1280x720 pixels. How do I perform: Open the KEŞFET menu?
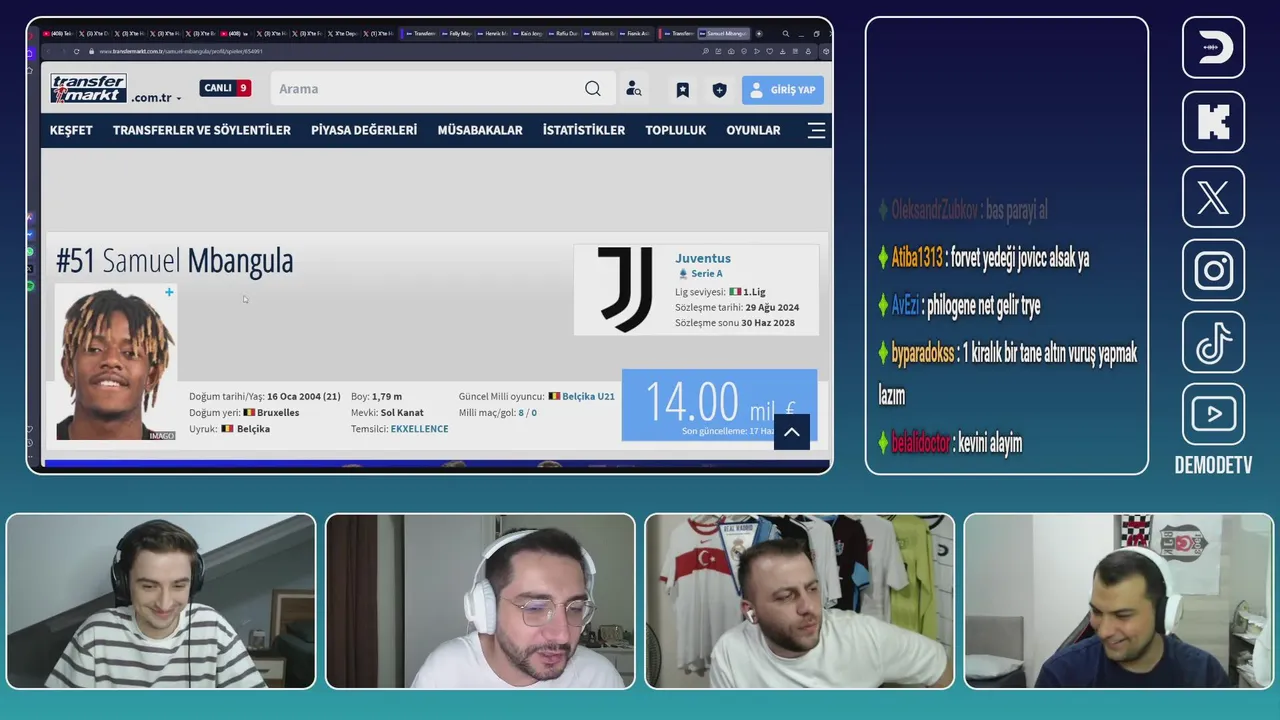pyautogui.click(x=71, y=130)
